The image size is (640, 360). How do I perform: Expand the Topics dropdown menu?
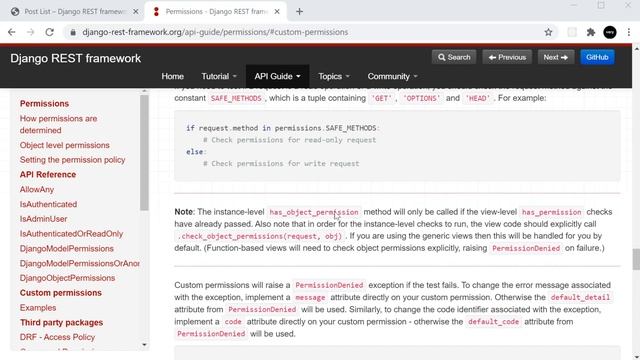(x=333, y=76)
